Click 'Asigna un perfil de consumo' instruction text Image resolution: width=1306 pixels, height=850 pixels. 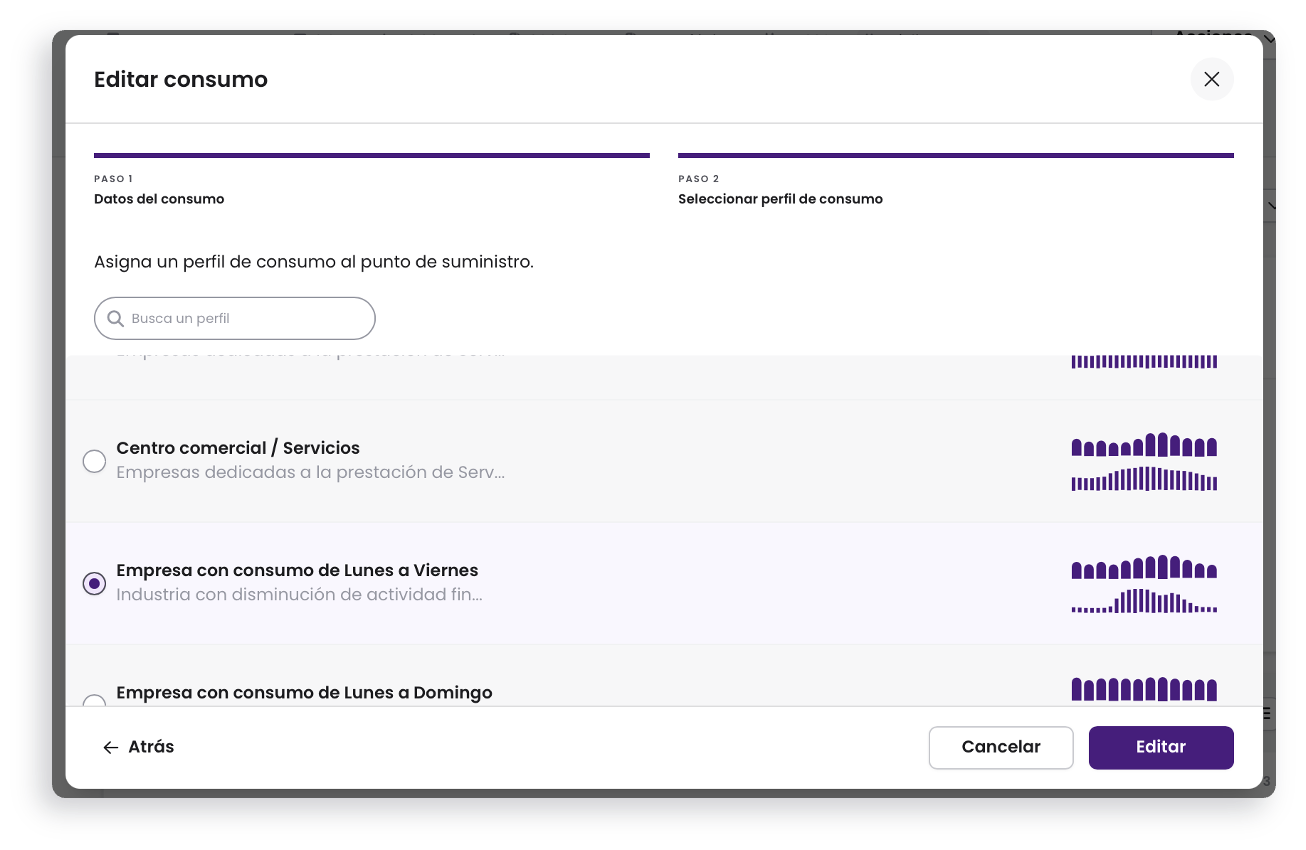pos(314,262)
